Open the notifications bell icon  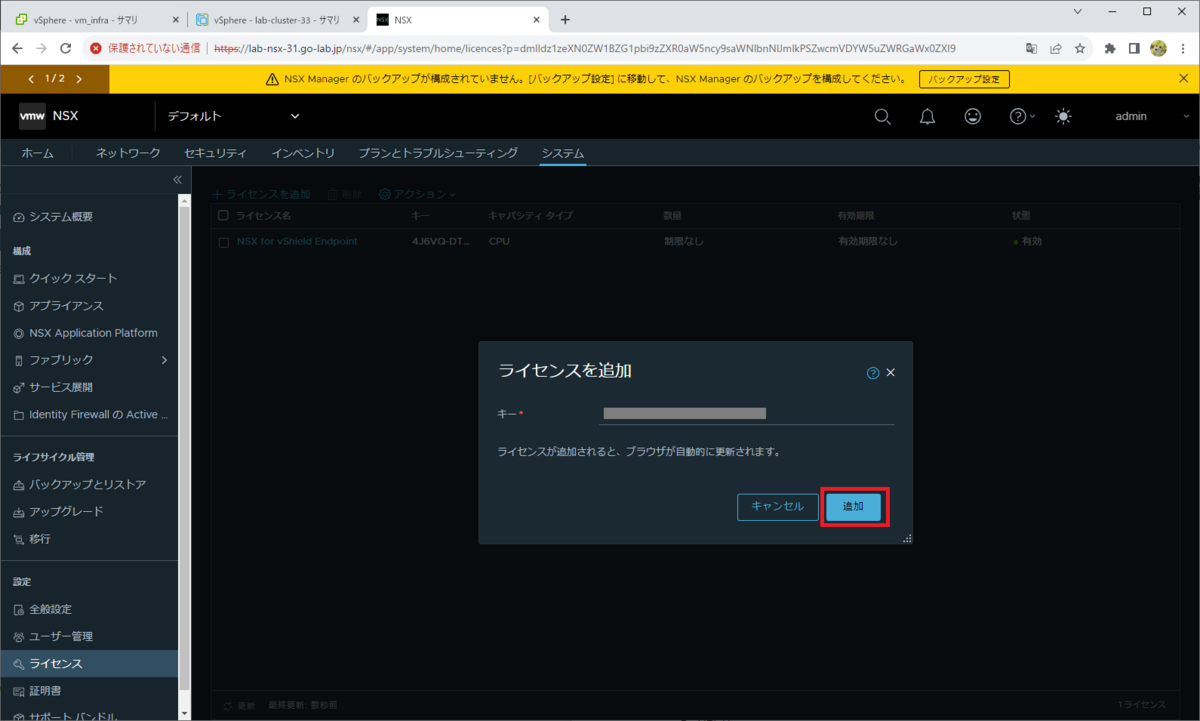[927, 116]
